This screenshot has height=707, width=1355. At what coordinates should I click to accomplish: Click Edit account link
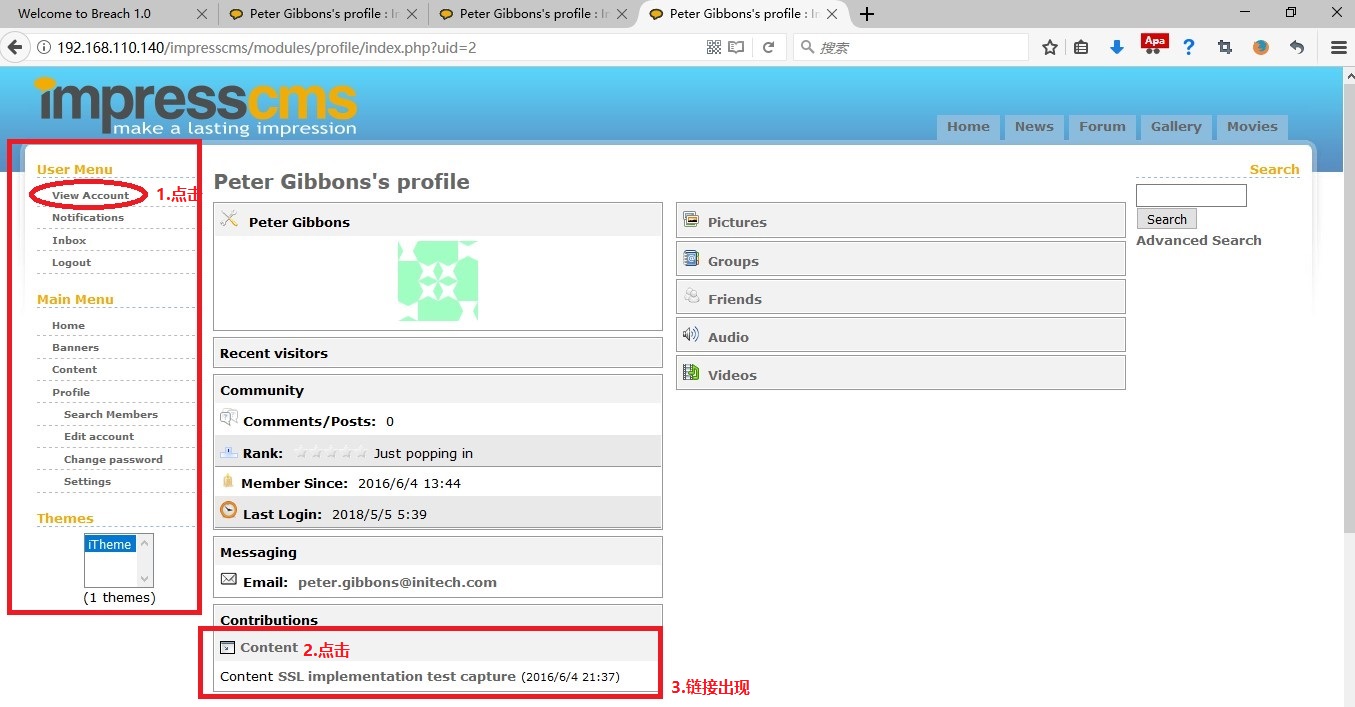pyautogui.click(x=99, y=436)
